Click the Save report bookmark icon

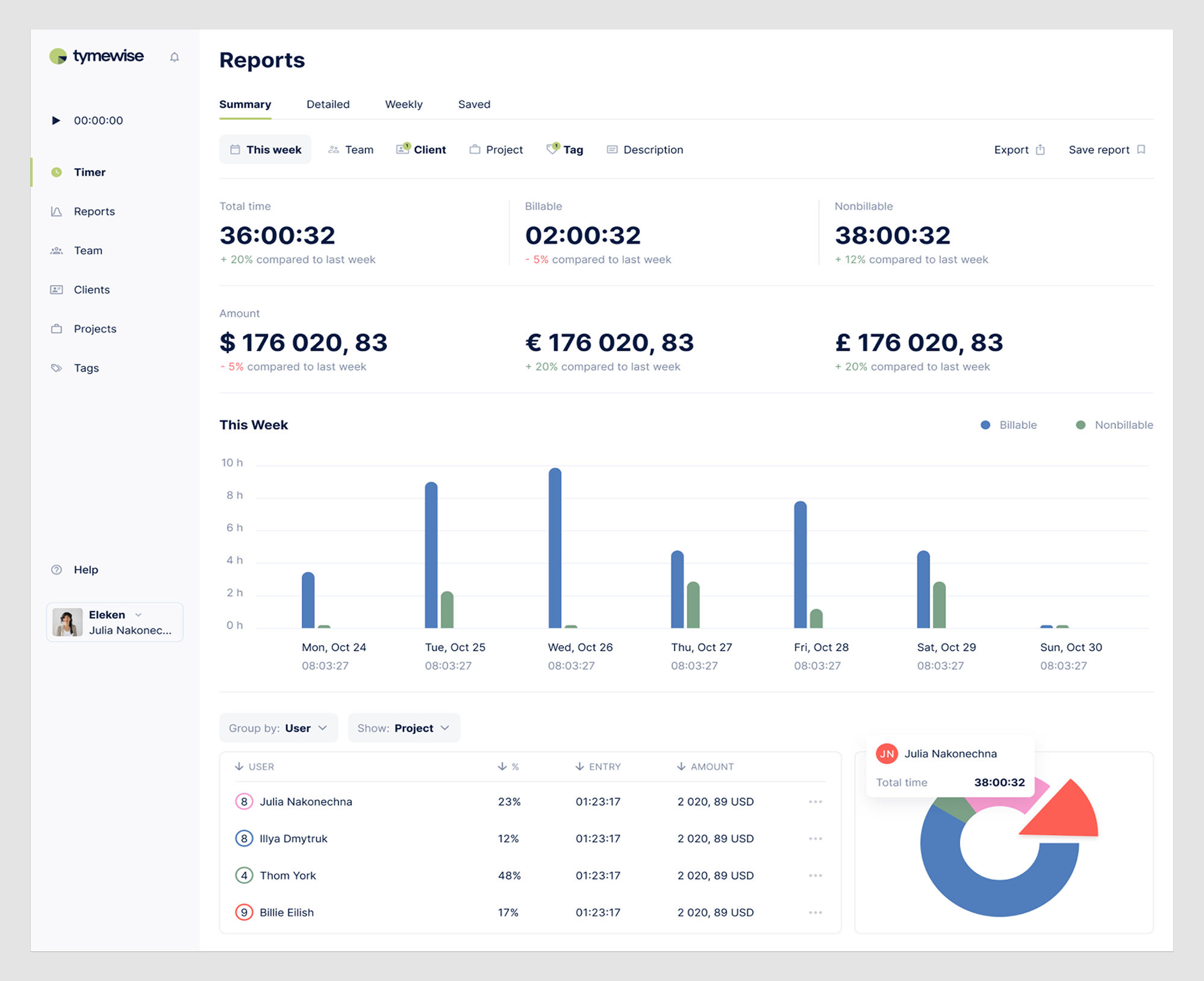(1141, 150)
